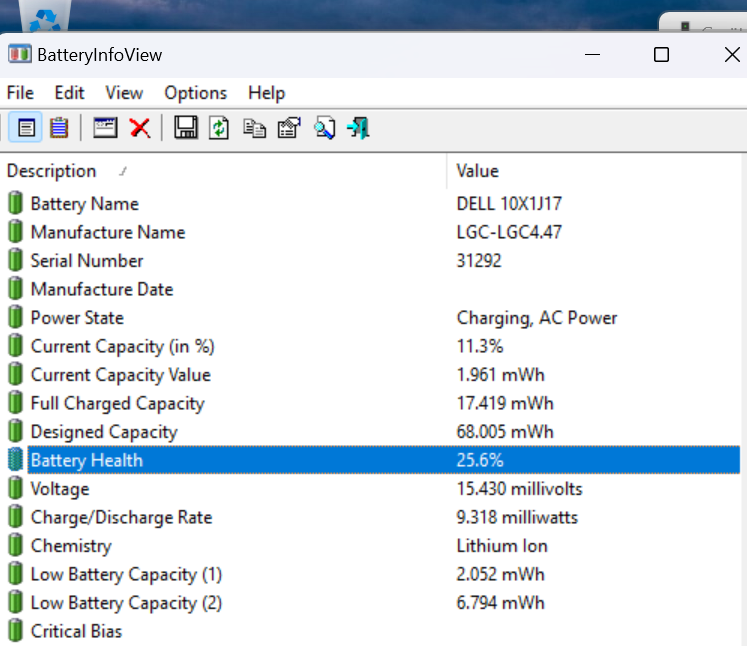Click the Exit door toolbar icon
747x646 pixels.
coord(359,128)
